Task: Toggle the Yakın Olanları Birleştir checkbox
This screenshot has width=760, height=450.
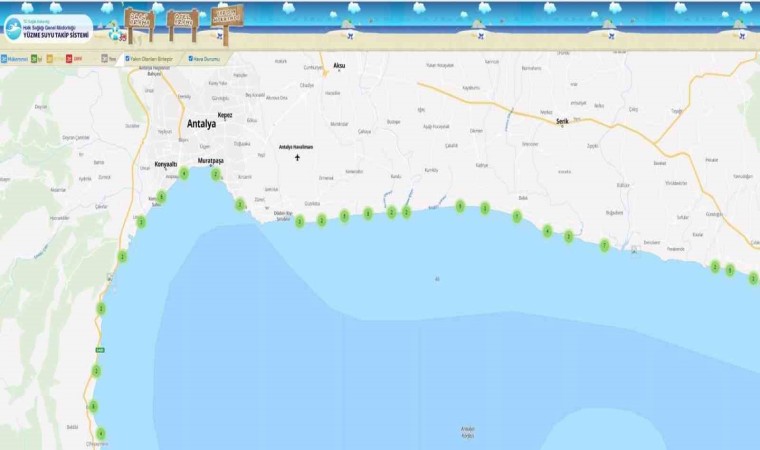Action: coord(127,58)
